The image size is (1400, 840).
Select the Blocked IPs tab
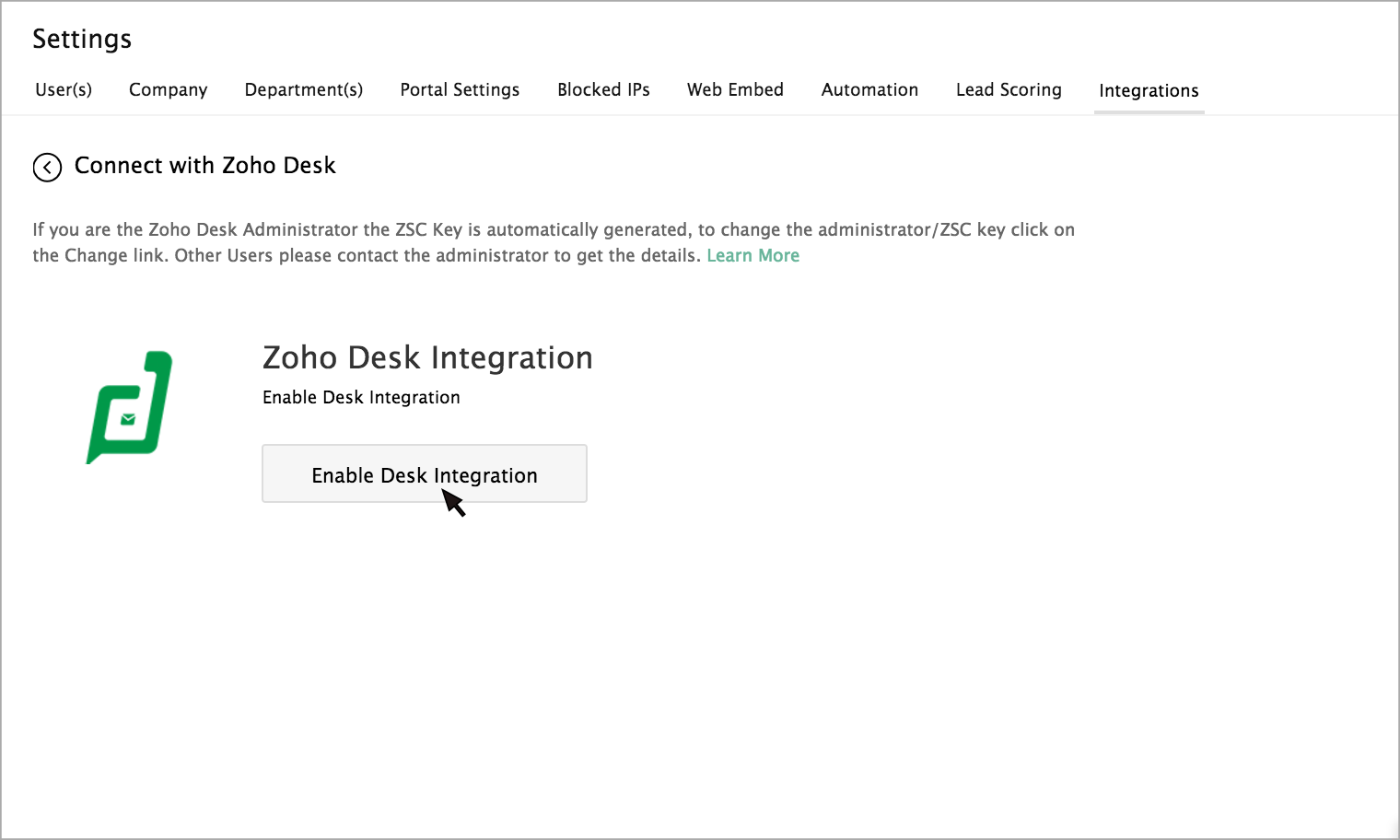pos(603,89)
